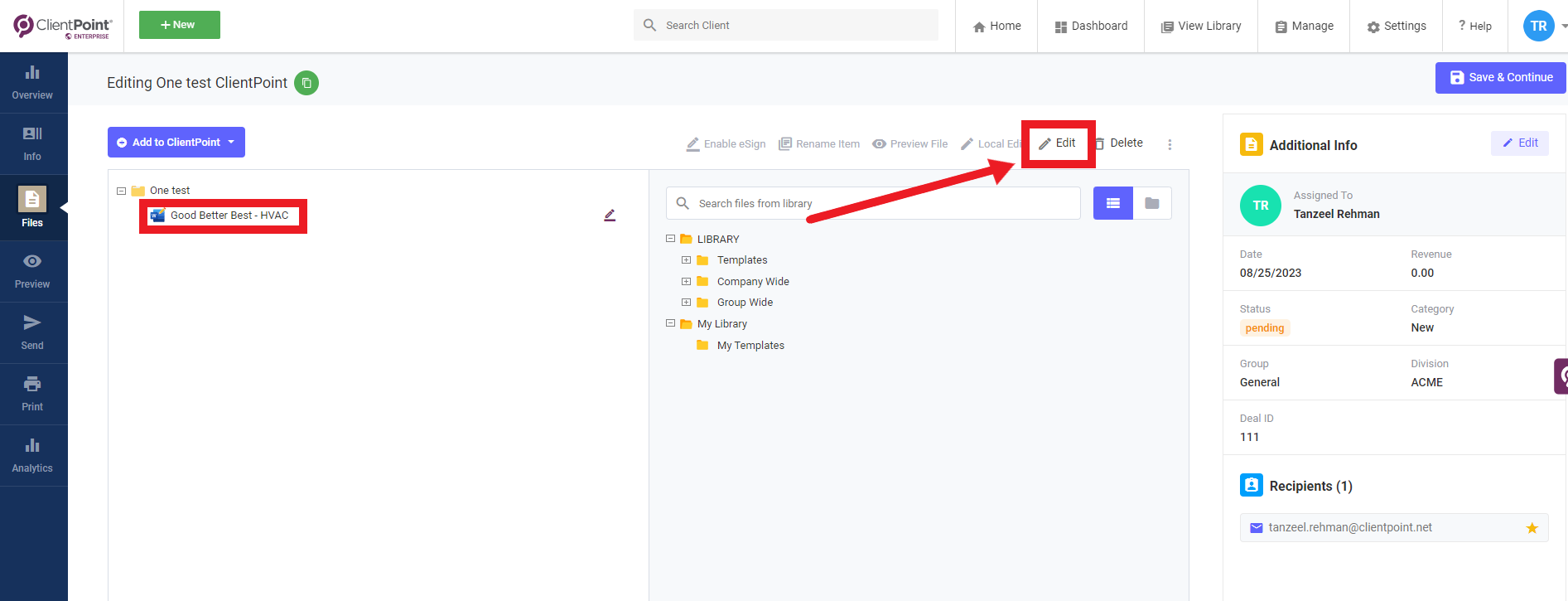
Task: Open the Print section in sidebar
Action: click(x=32, y=395)
